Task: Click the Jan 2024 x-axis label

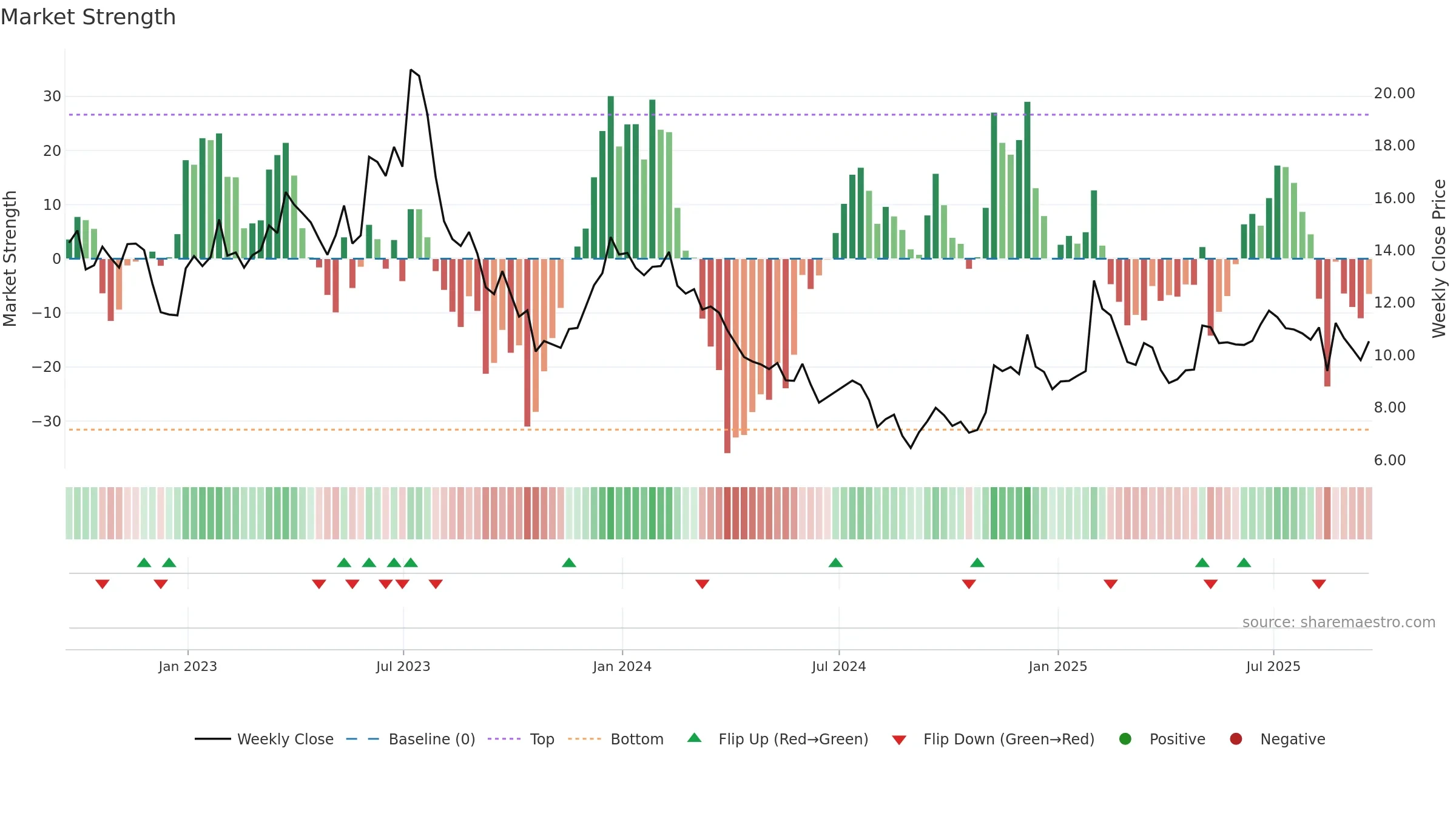Action: click(x=622, y=666)
